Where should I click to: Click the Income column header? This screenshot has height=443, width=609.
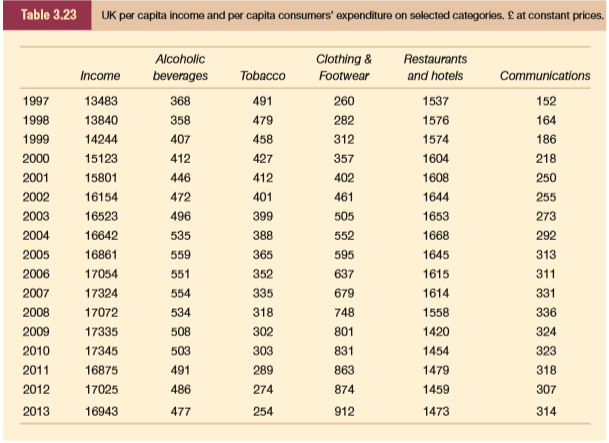point(100,76)
